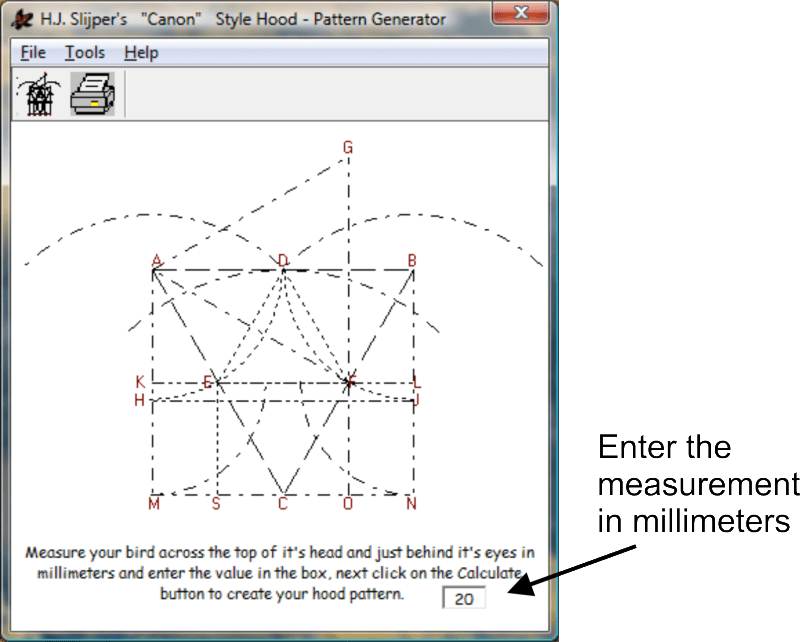Click point K label on left side
This screenshot has height=642, width=800.
140,382
